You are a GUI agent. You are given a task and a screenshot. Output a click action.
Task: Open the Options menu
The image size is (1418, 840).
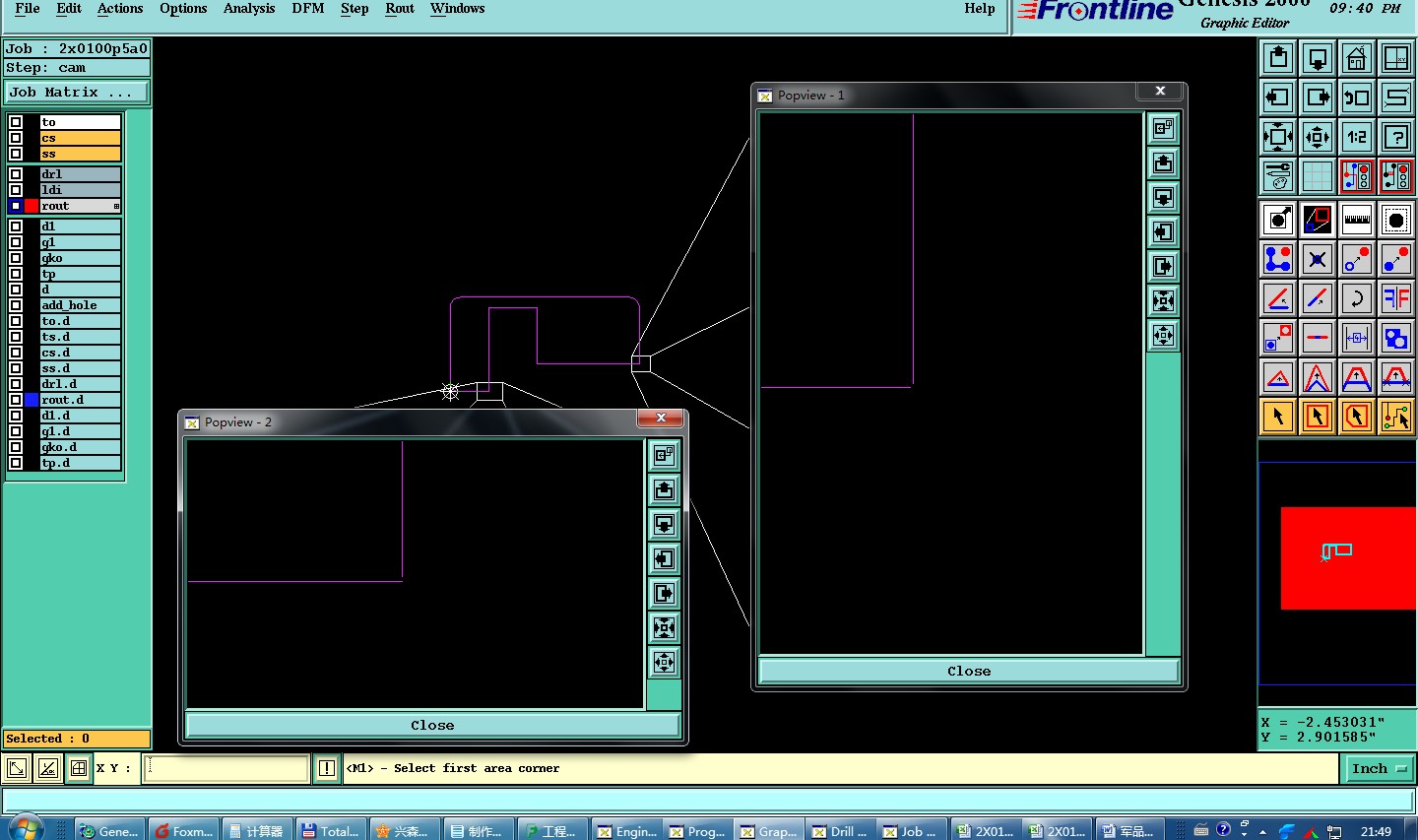tap(183, 8)
